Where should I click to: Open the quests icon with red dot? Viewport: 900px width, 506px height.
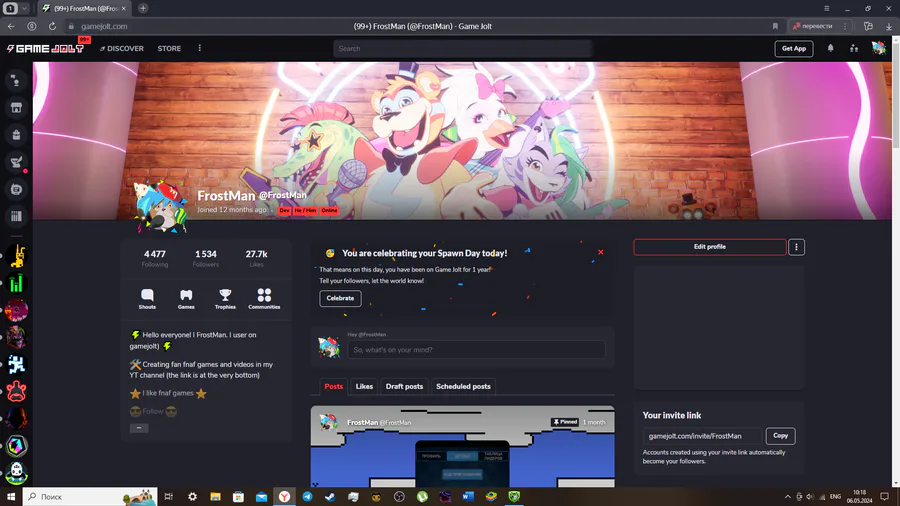(16, 162)
